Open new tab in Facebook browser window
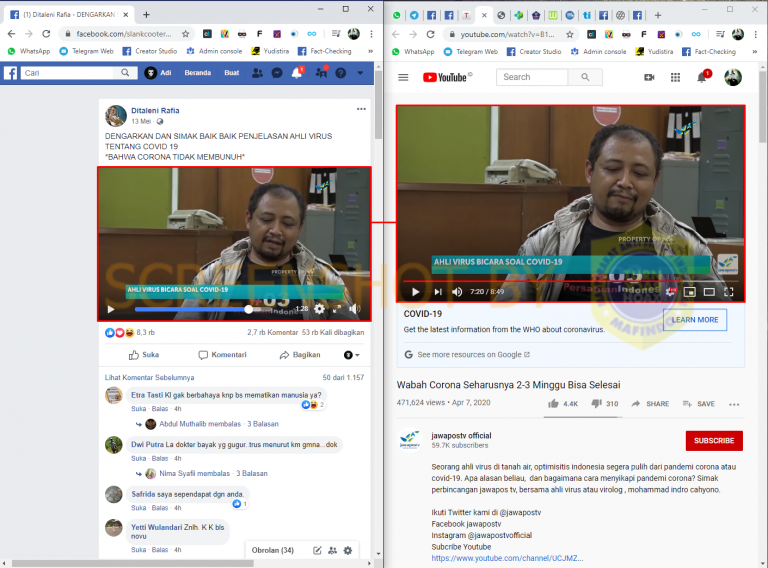The height and width of the screenshot is (568, 768). point(146,15)
